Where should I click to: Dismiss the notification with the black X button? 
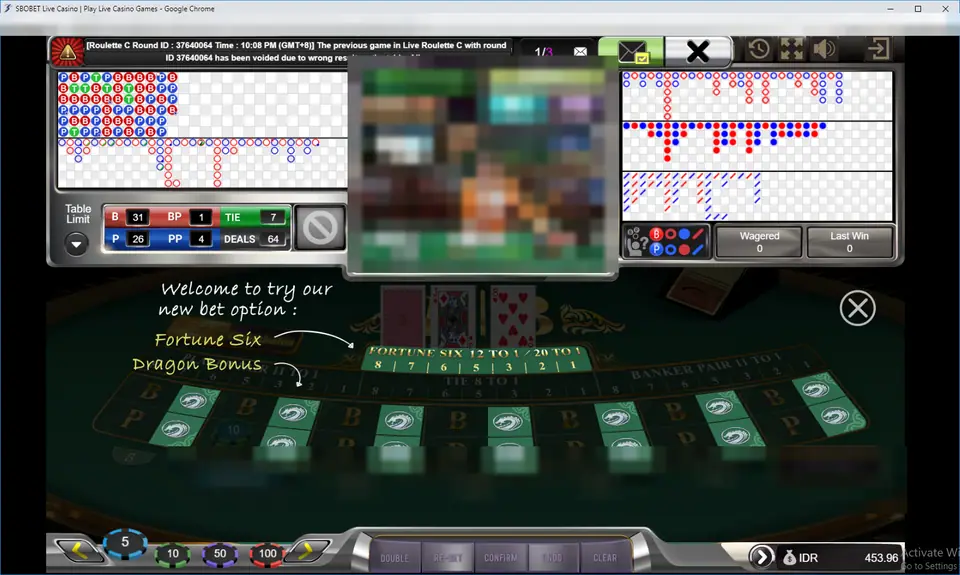tap(698, 51)
